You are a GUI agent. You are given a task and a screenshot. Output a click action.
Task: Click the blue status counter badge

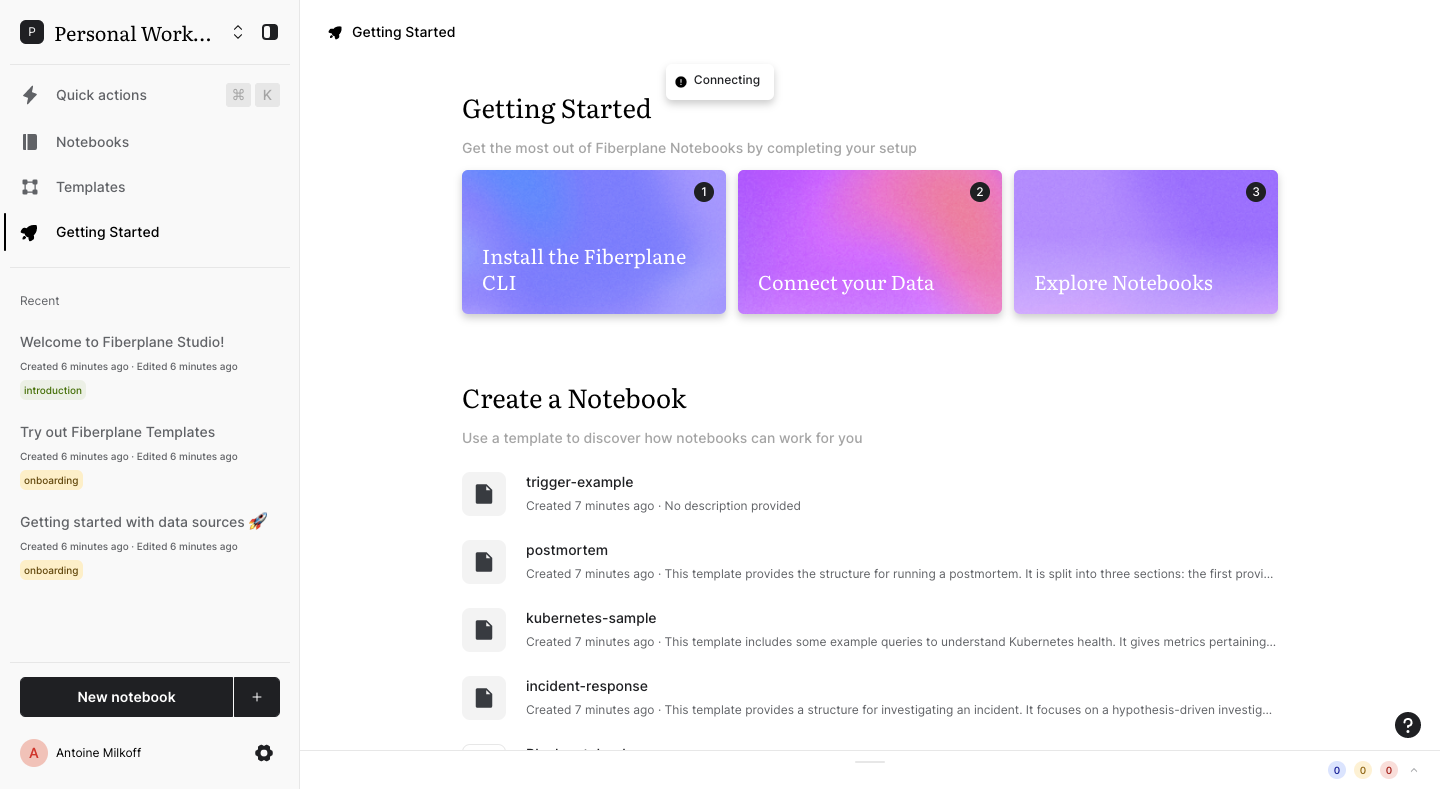click(1336, 770)
